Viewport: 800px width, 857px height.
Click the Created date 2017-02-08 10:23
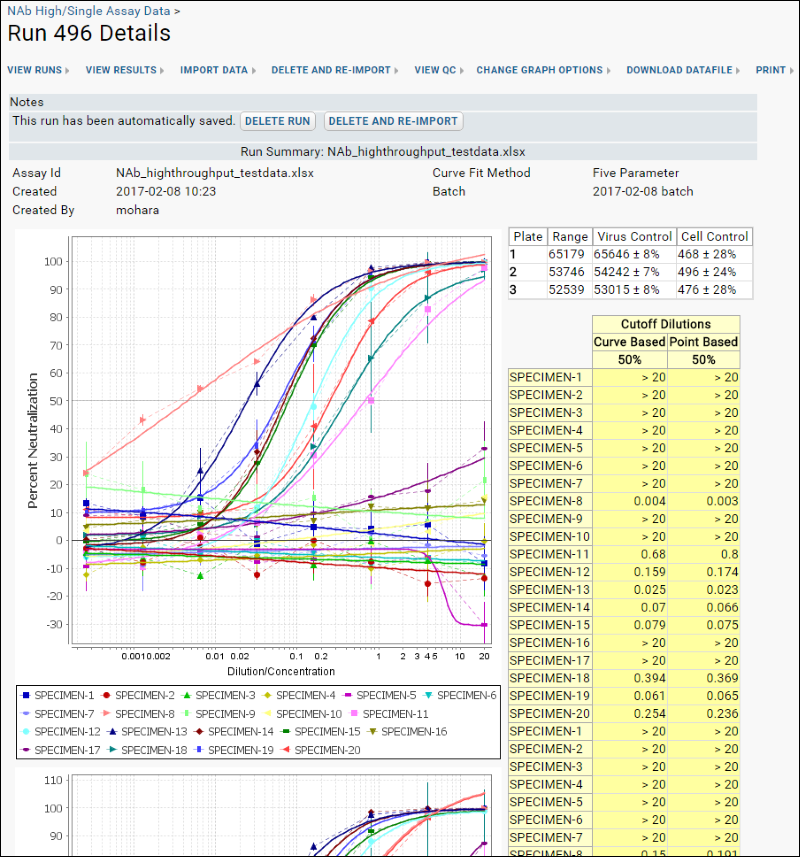tap(166, 192)
